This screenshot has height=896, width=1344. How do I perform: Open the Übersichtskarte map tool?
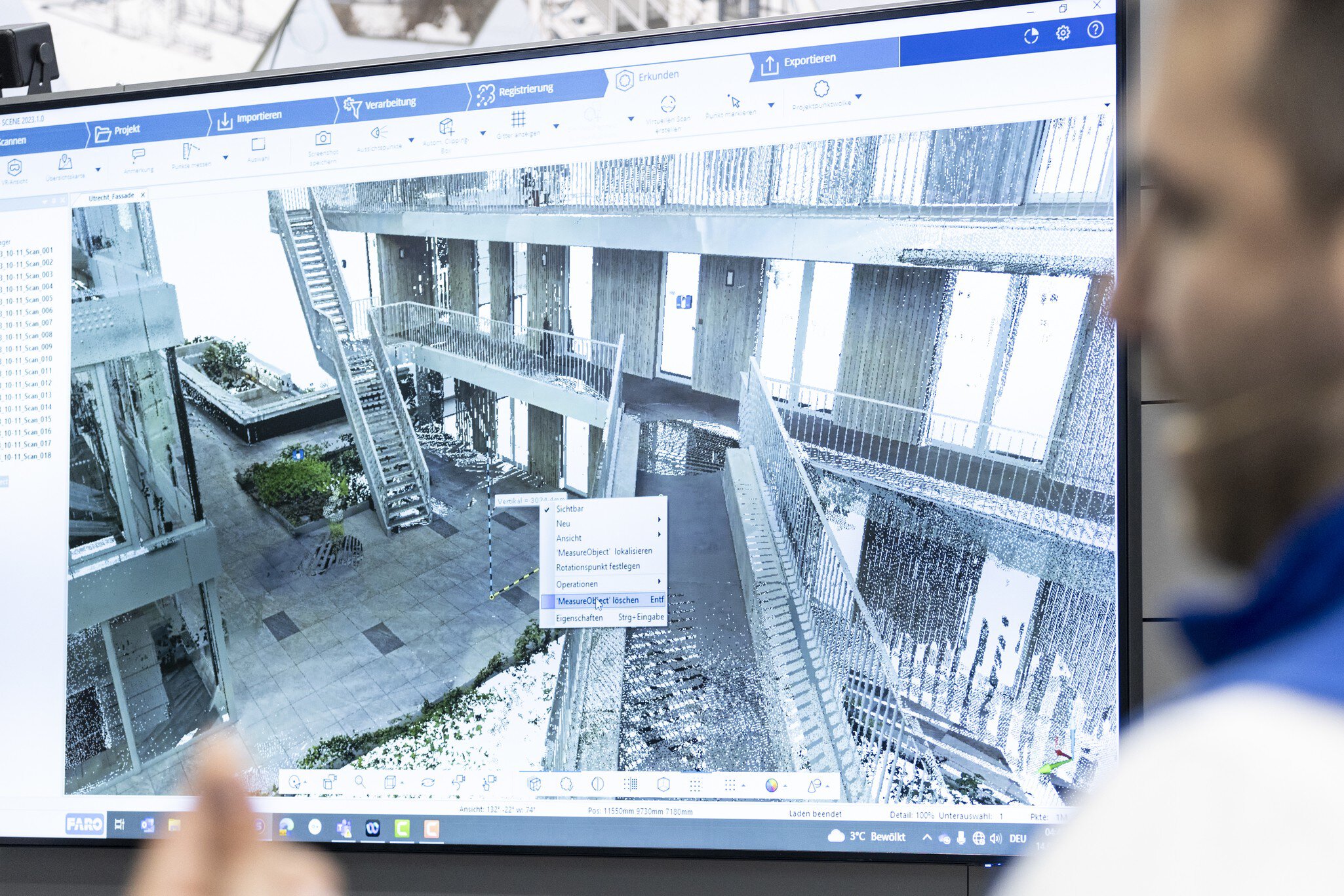[65, 166]
